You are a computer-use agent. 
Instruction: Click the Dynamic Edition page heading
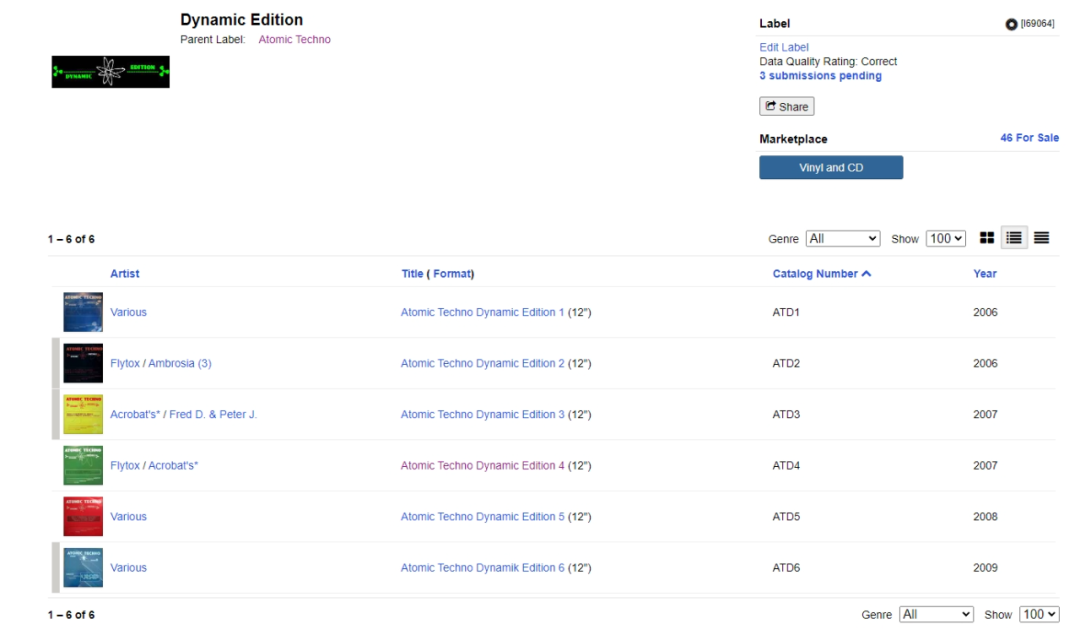(241, 19)
